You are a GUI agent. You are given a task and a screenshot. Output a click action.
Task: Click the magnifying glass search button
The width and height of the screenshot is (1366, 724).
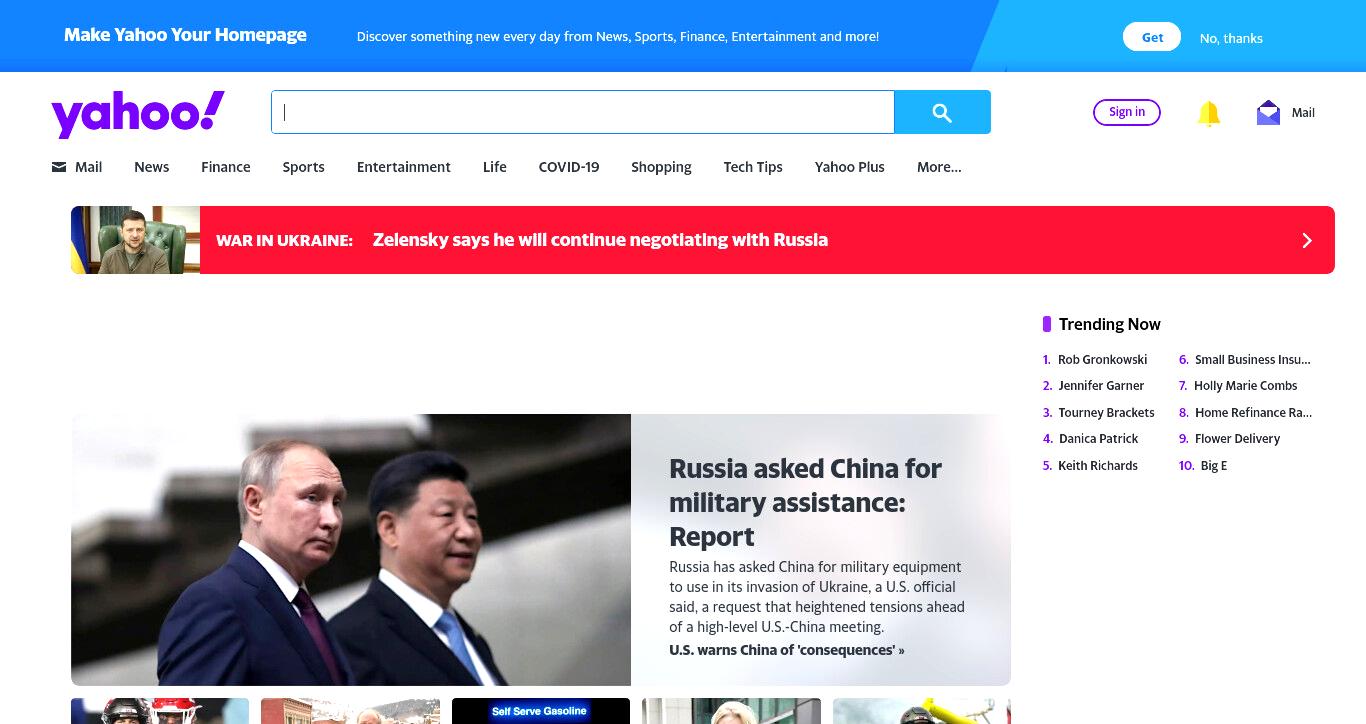pyautogui.click(x=942, y=112)
